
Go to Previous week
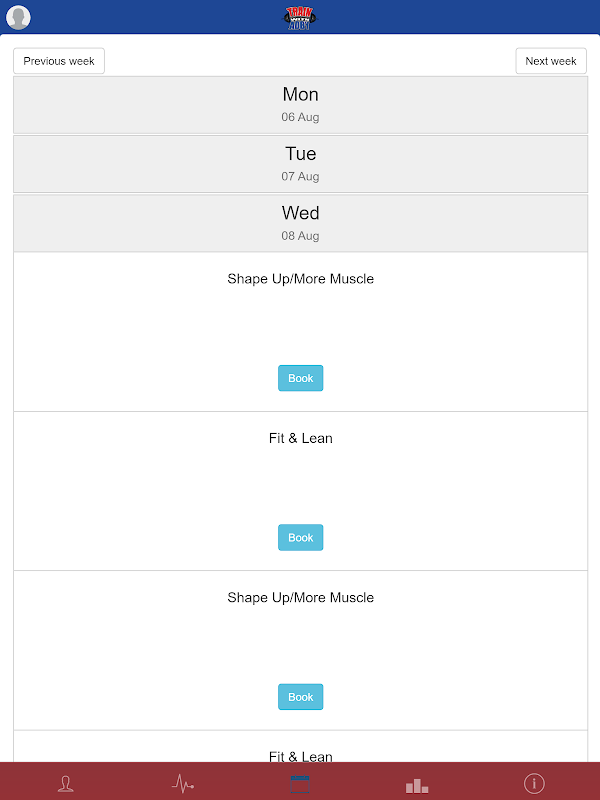click(x=59, y=61)
